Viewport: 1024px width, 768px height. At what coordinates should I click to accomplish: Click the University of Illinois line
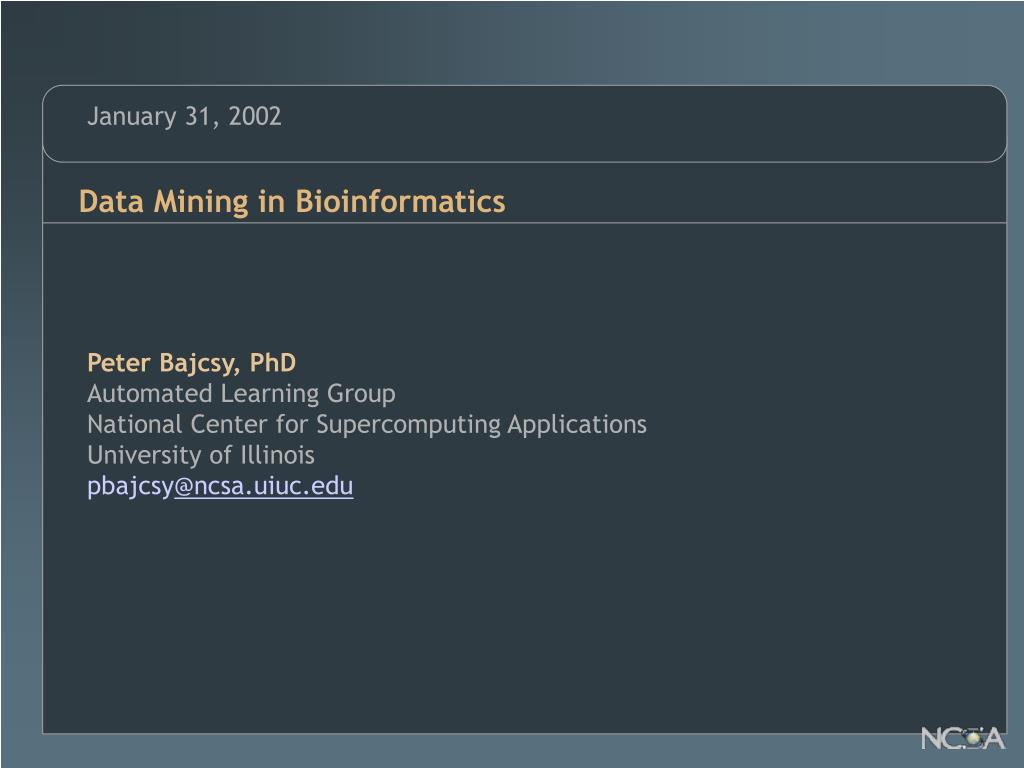tap(200, 455)
